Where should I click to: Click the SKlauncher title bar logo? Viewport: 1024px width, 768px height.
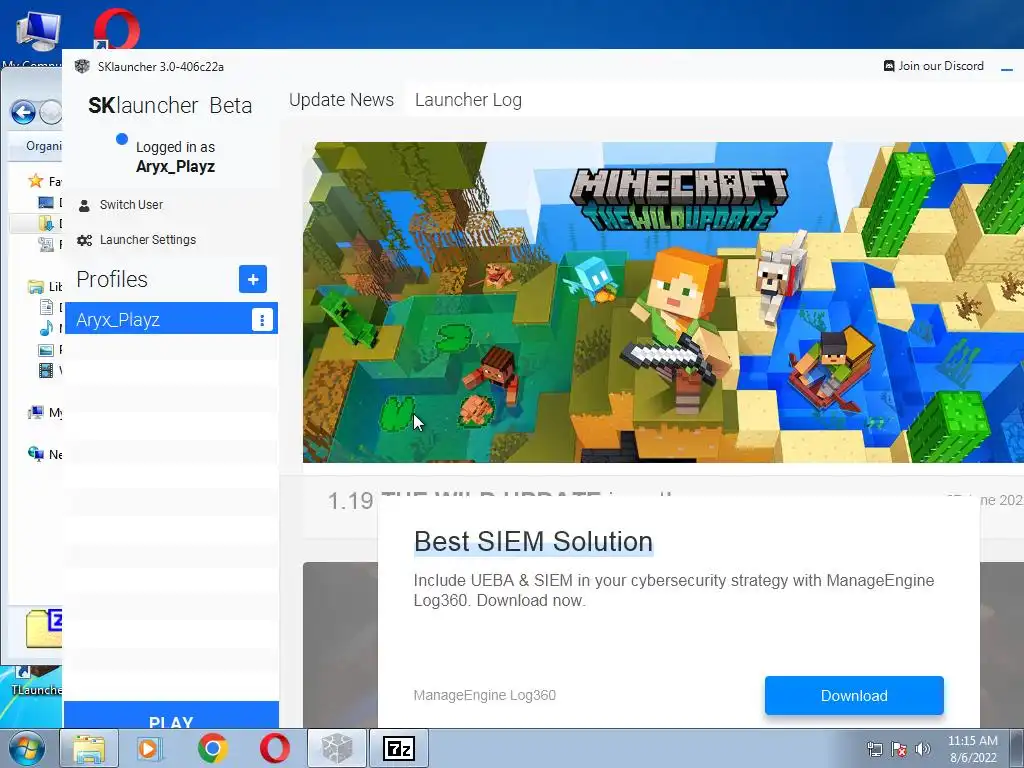[x=82, y=66]
